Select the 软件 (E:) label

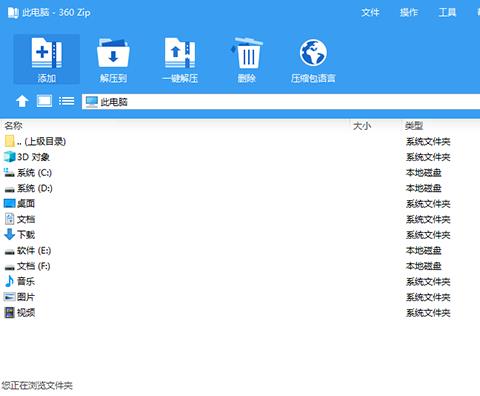pos(34,250)
